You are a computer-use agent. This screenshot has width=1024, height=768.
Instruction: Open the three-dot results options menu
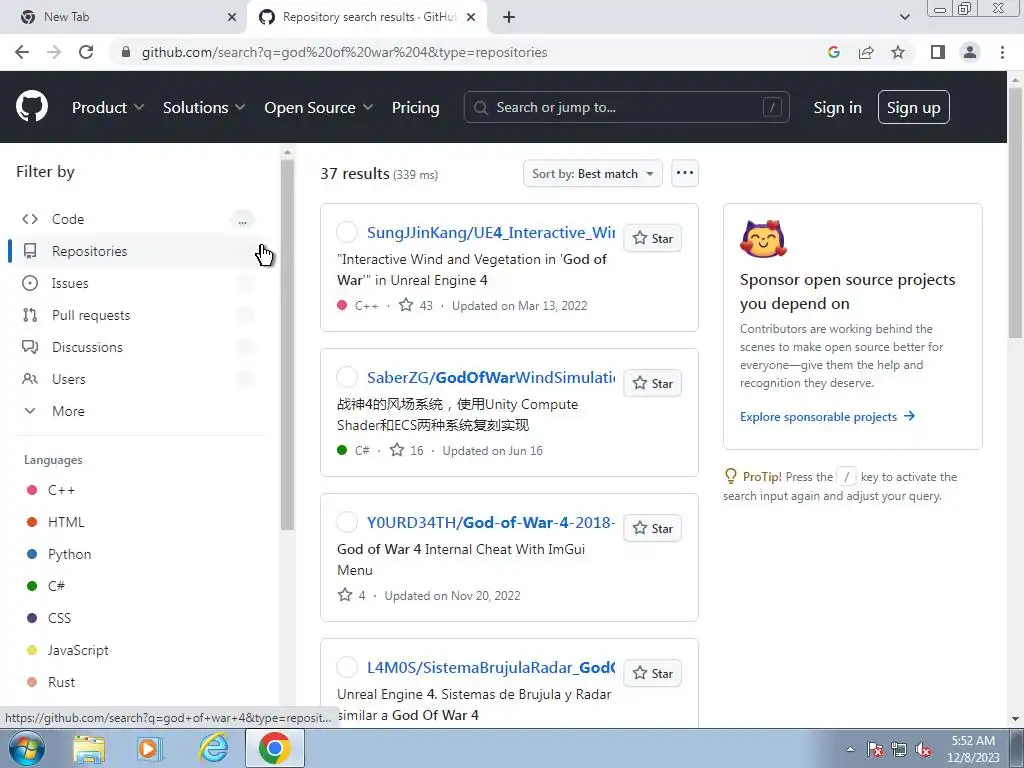684,173
